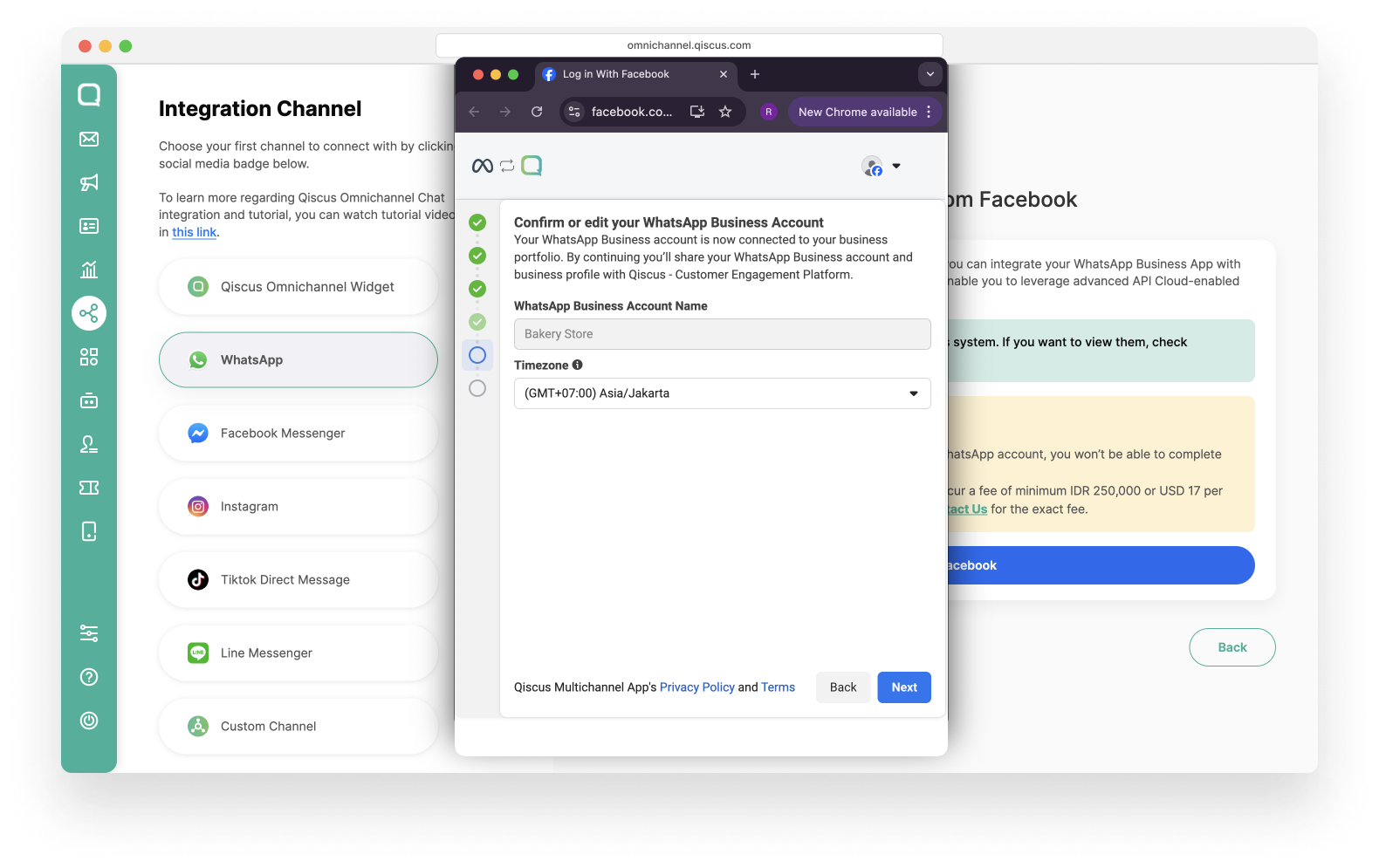The image size is (1379, 868).
Task: Open the tutorial 'this link'
Action: point(194,232)
